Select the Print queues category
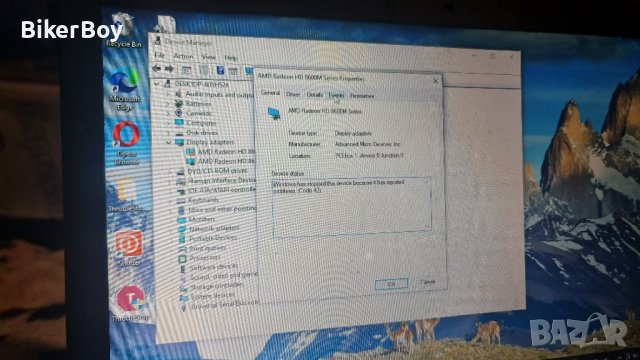 coord(207,248)
